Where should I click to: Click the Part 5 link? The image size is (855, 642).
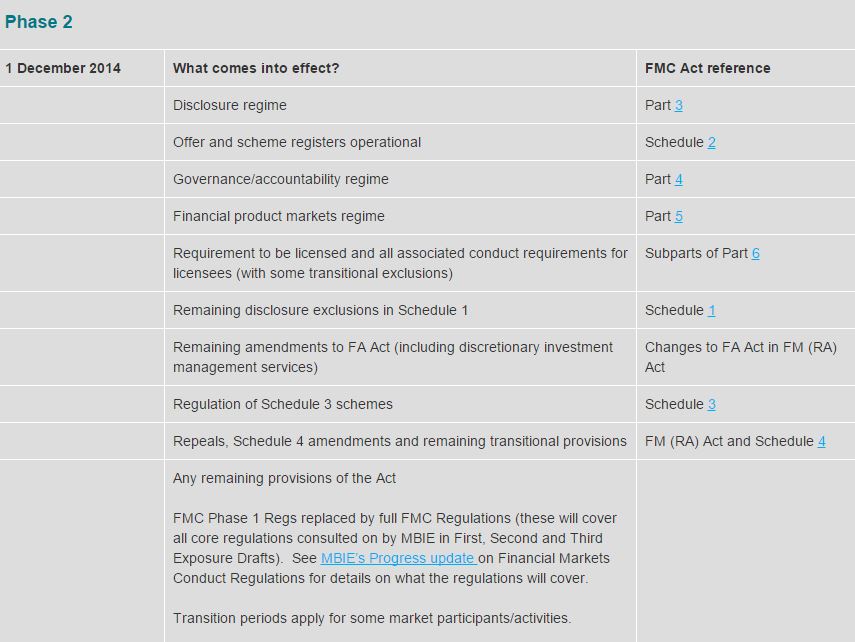(x=679, y=217)
